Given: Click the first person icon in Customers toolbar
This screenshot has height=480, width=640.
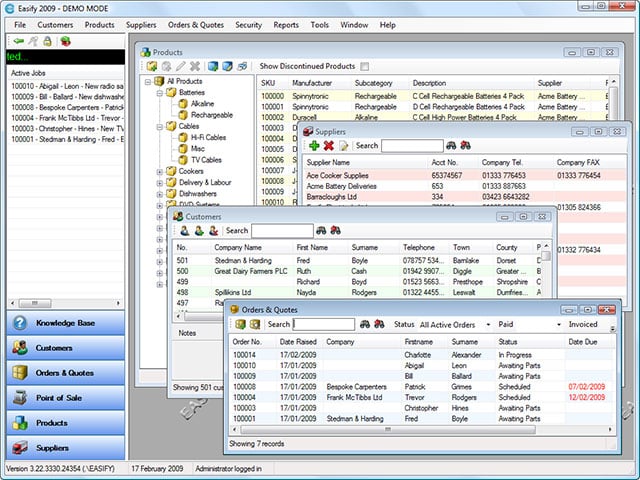Looking at the screenshot, I should pyautogui.click(x=185, y=231).
